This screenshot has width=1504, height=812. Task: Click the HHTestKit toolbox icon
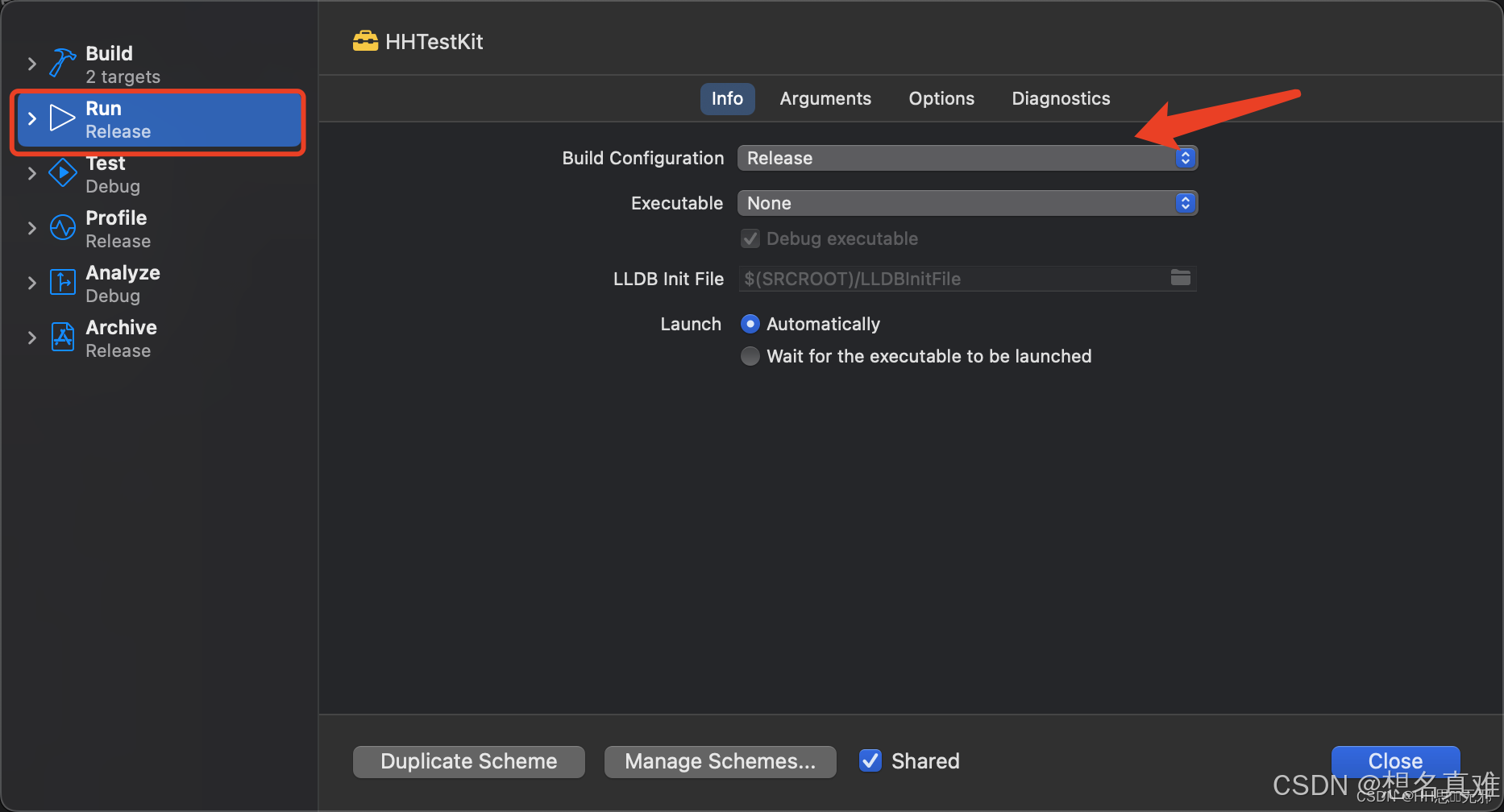[366, 40]
